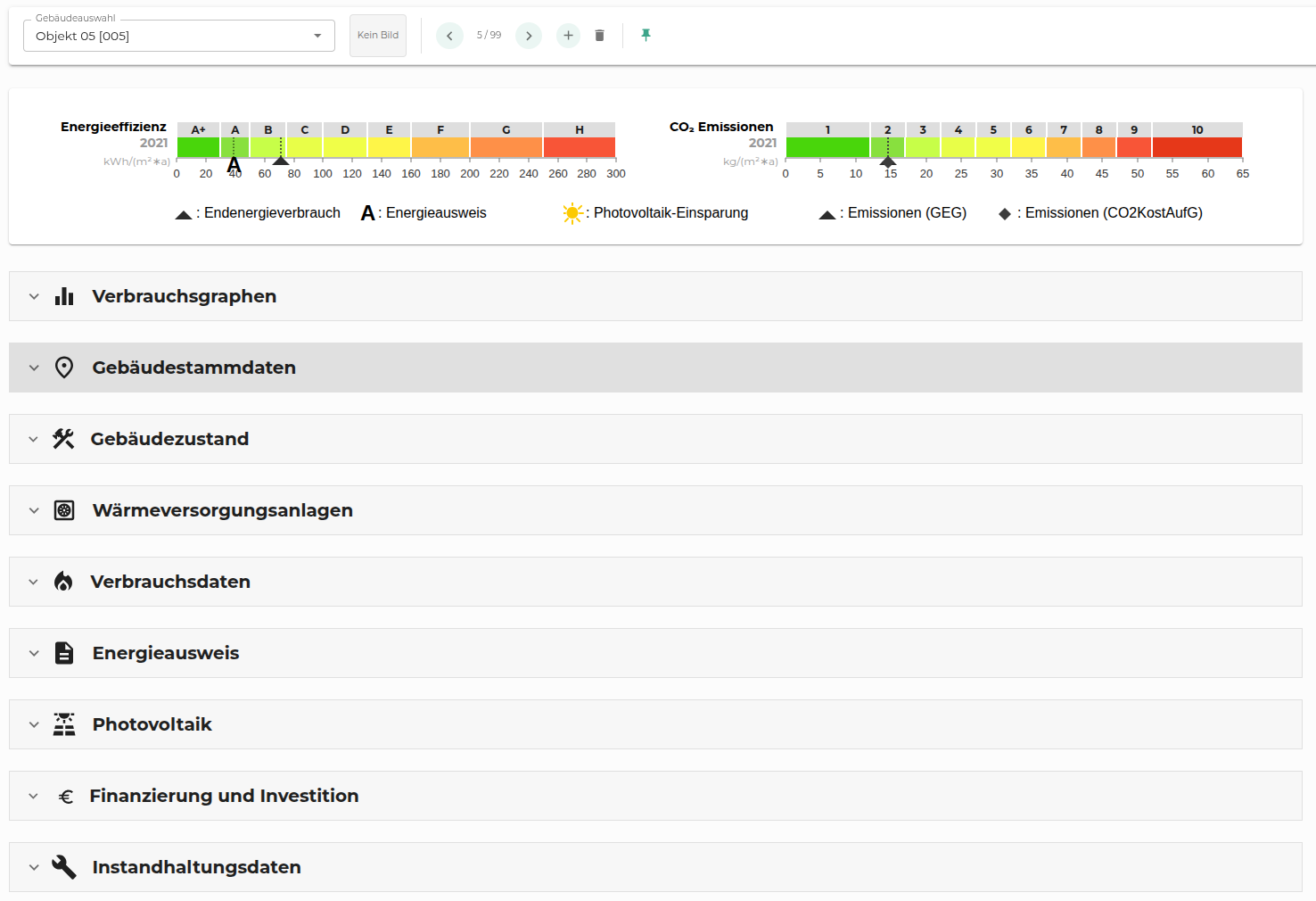Click the red H energy efficiency band
Image resolution: width=1316 pixels, height=901 pixels.
click(x=580, y=147)
